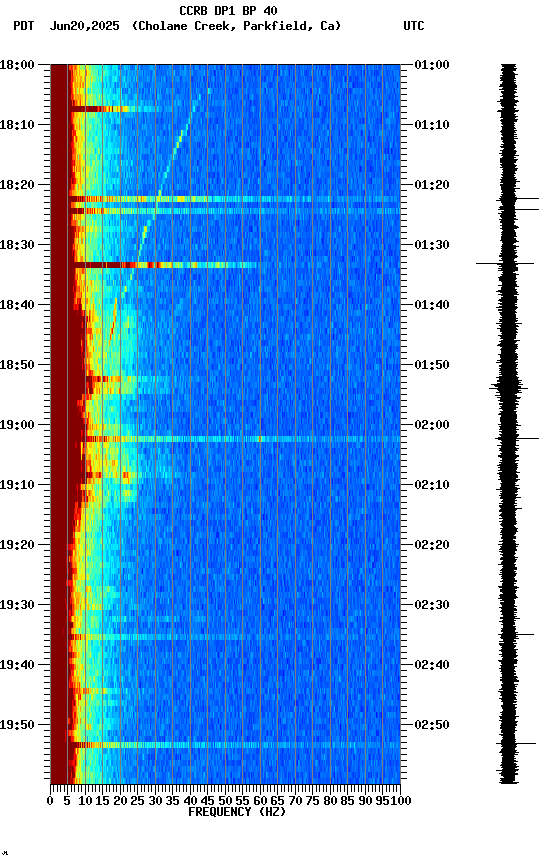Click the 19:20 PDT time label
Viewport: 552px width, 864px height.
pyautogui.click(x=17, y=545)
